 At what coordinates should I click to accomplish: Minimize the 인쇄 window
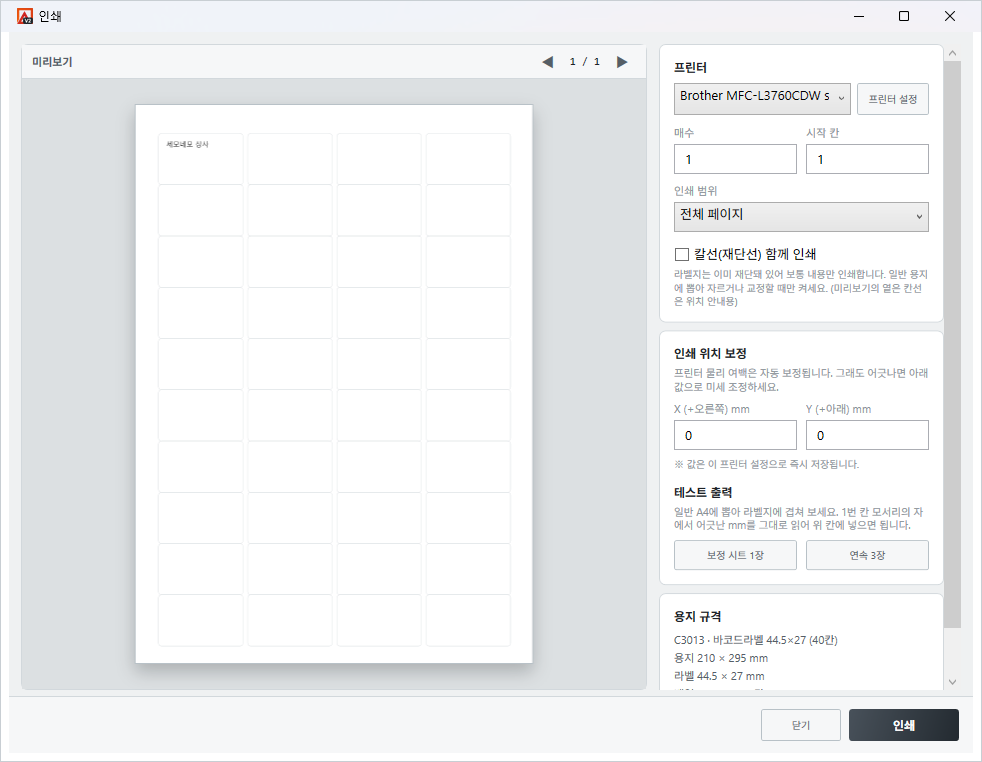click(x=859, y=16)
